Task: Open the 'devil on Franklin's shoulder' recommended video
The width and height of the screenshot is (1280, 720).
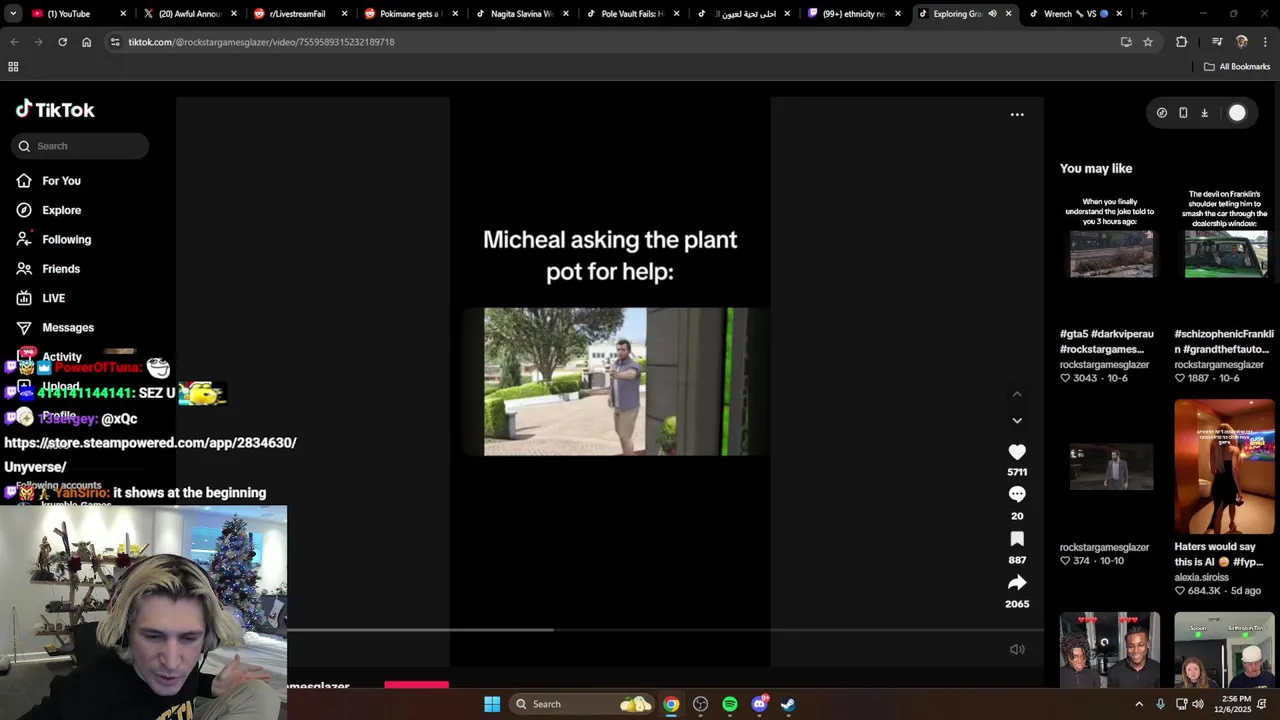Action: pos(1225,253)
